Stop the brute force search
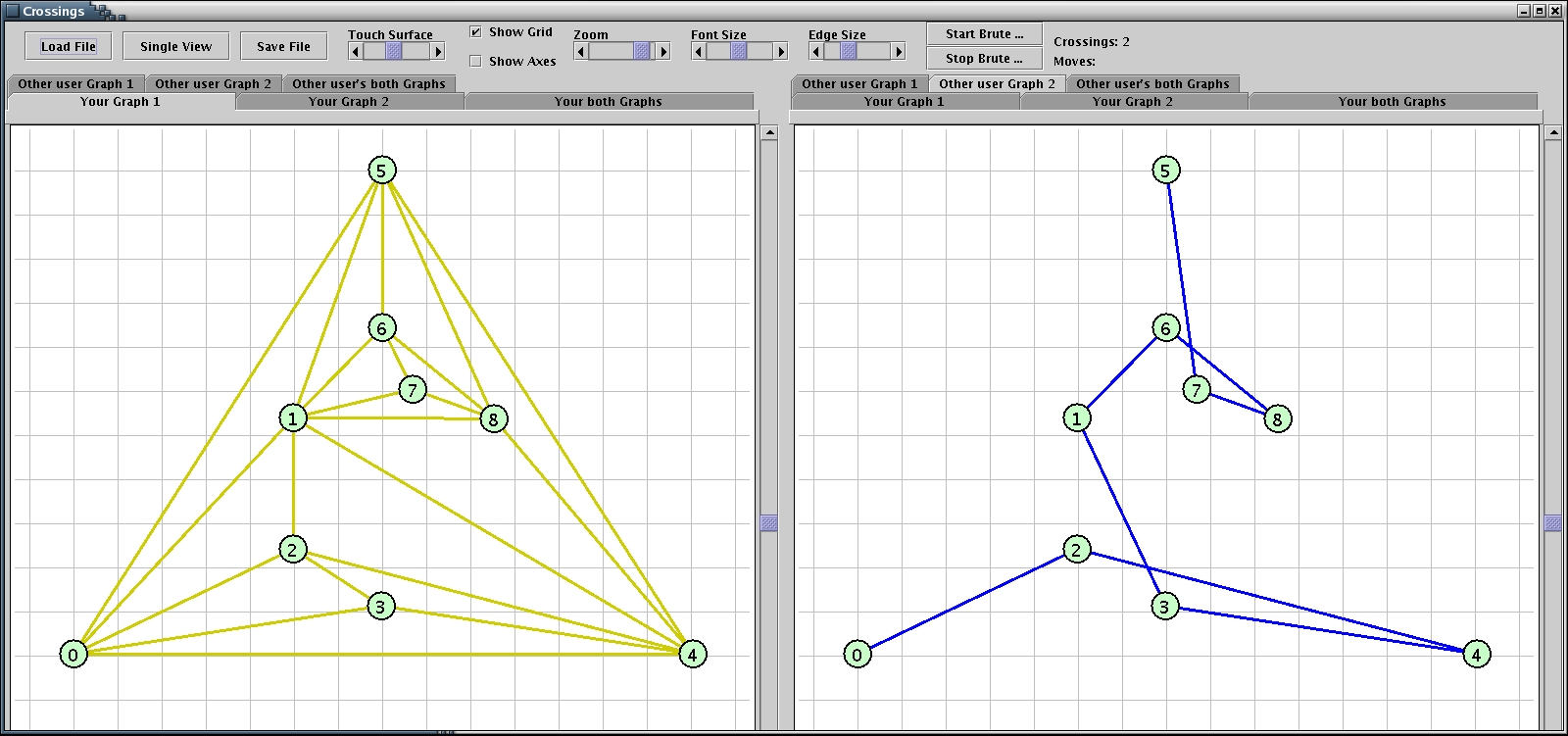 coord(984,58)
